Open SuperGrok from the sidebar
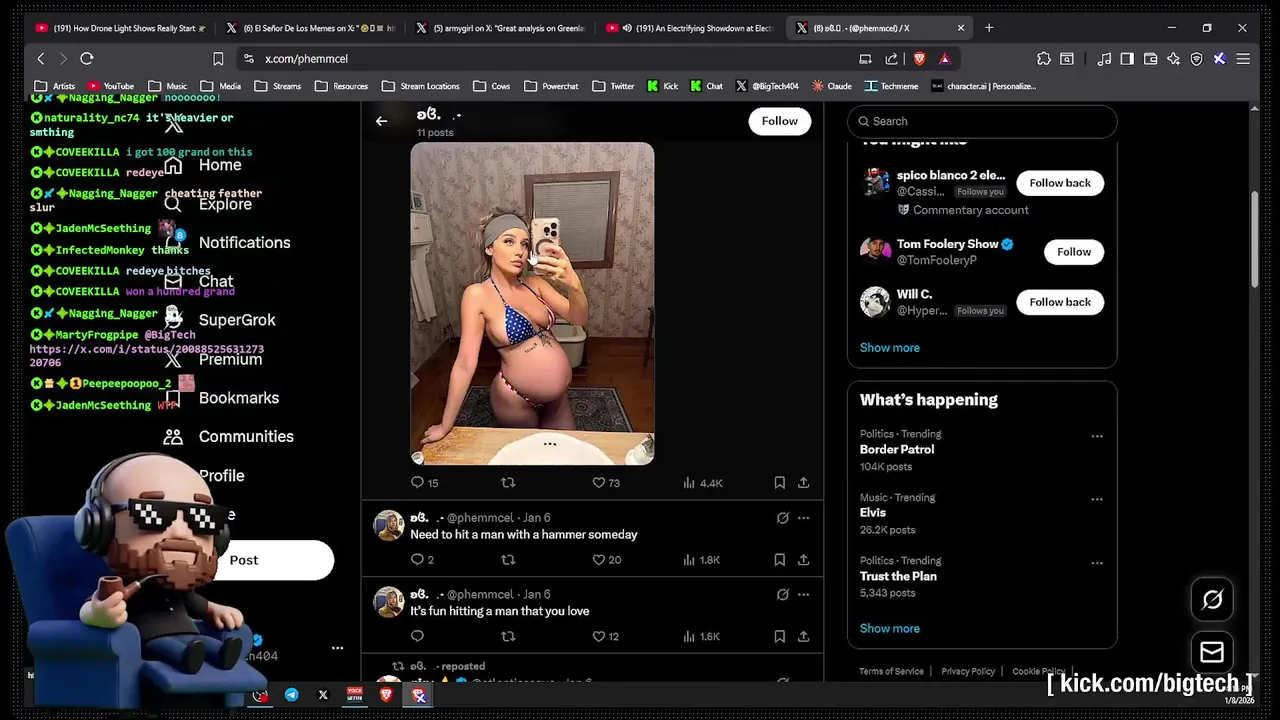The height and width of the screenshot is (720, 1280). [220, 320]
